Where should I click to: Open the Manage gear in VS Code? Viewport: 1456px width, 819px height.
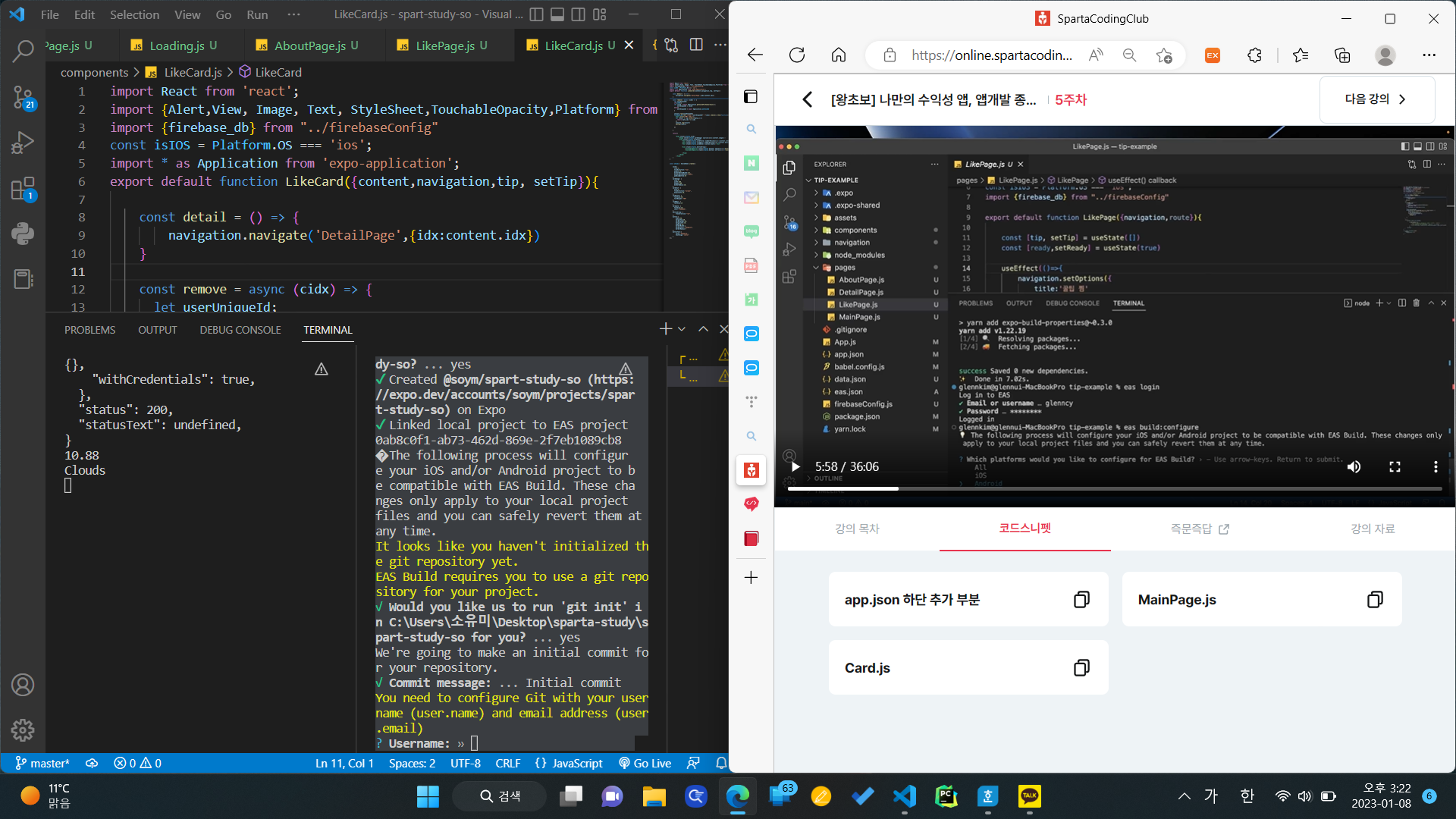23,730
